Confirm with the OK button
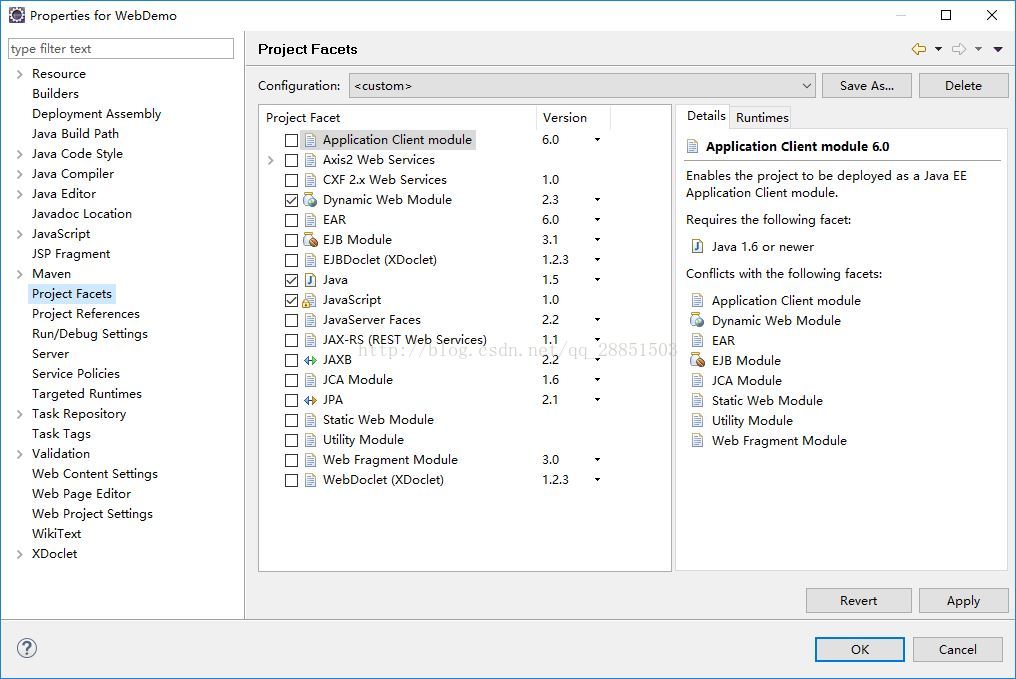The image size is (1016, 679). [x=860, y=649]
